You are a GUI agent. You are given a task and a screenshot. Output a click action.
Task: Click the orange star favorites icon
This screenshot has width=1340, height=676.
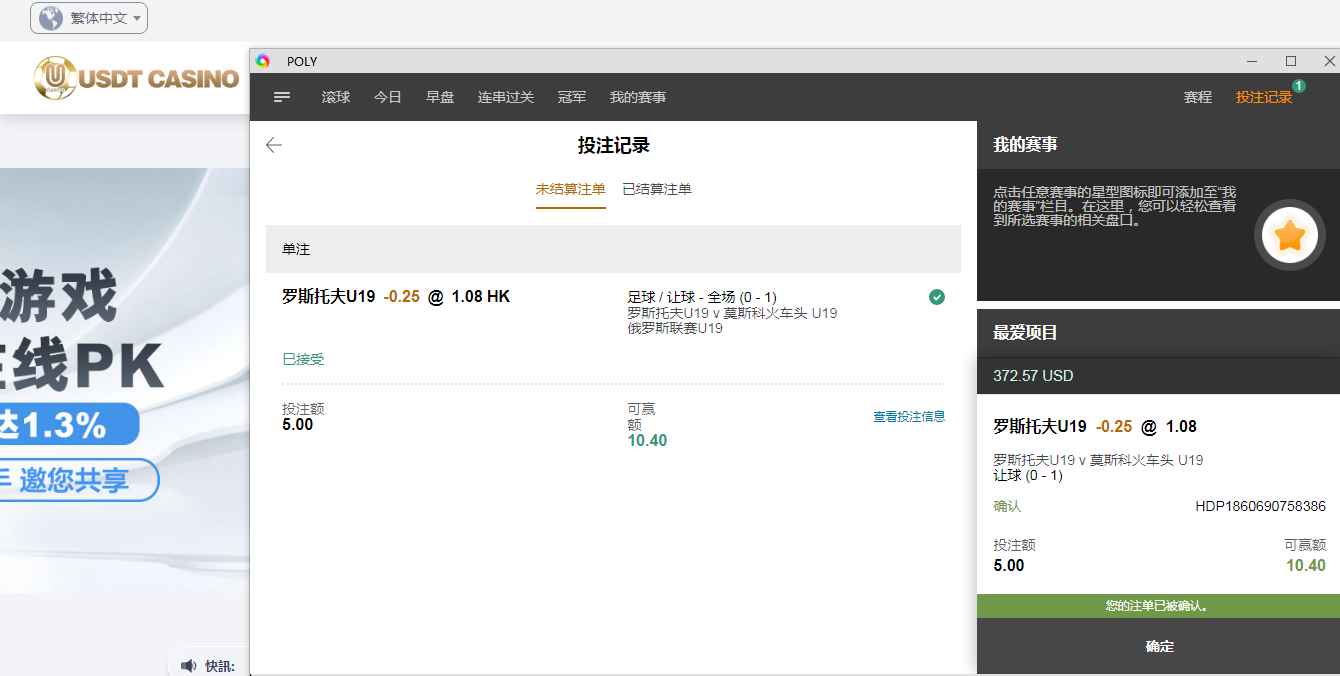tap(1290, 236)
